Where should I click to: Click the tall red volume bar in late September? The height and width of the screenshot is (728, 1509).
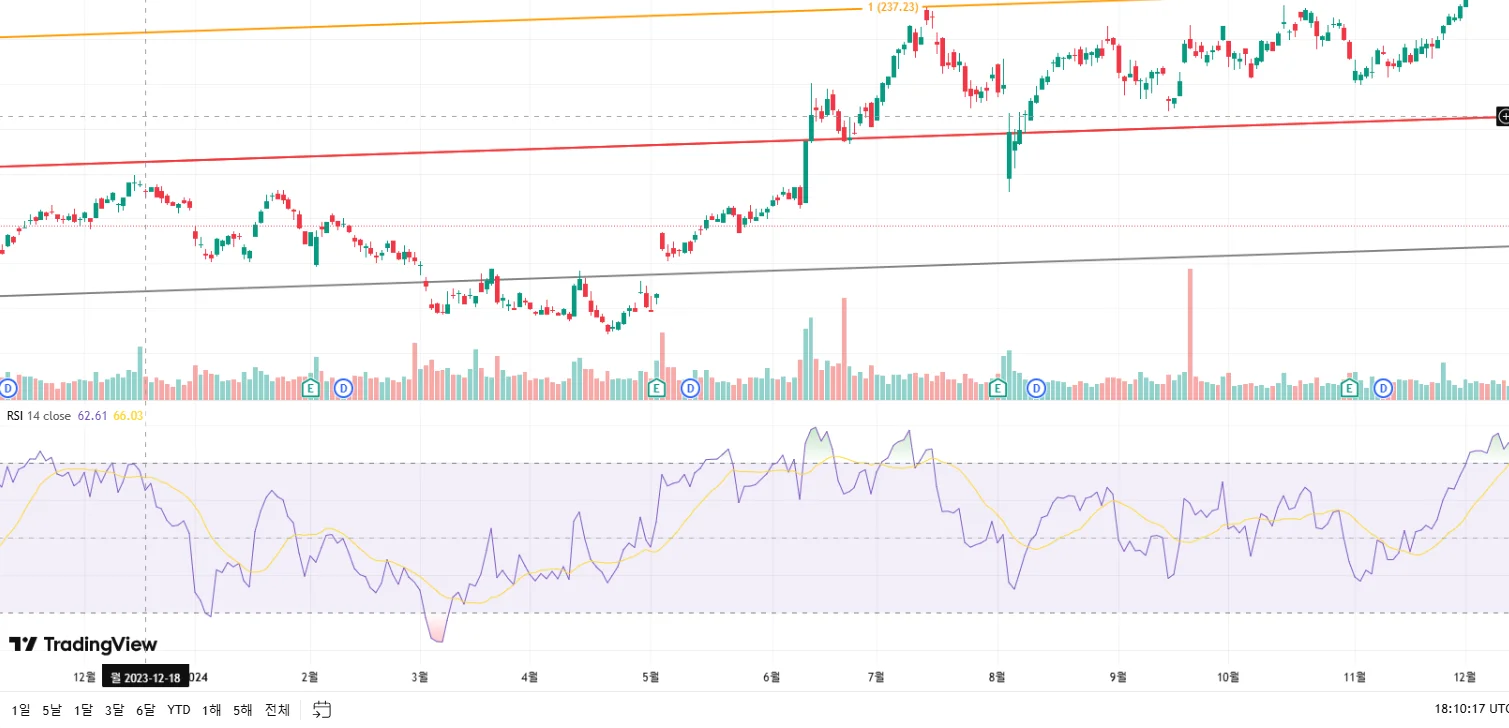pos(1190,334)
